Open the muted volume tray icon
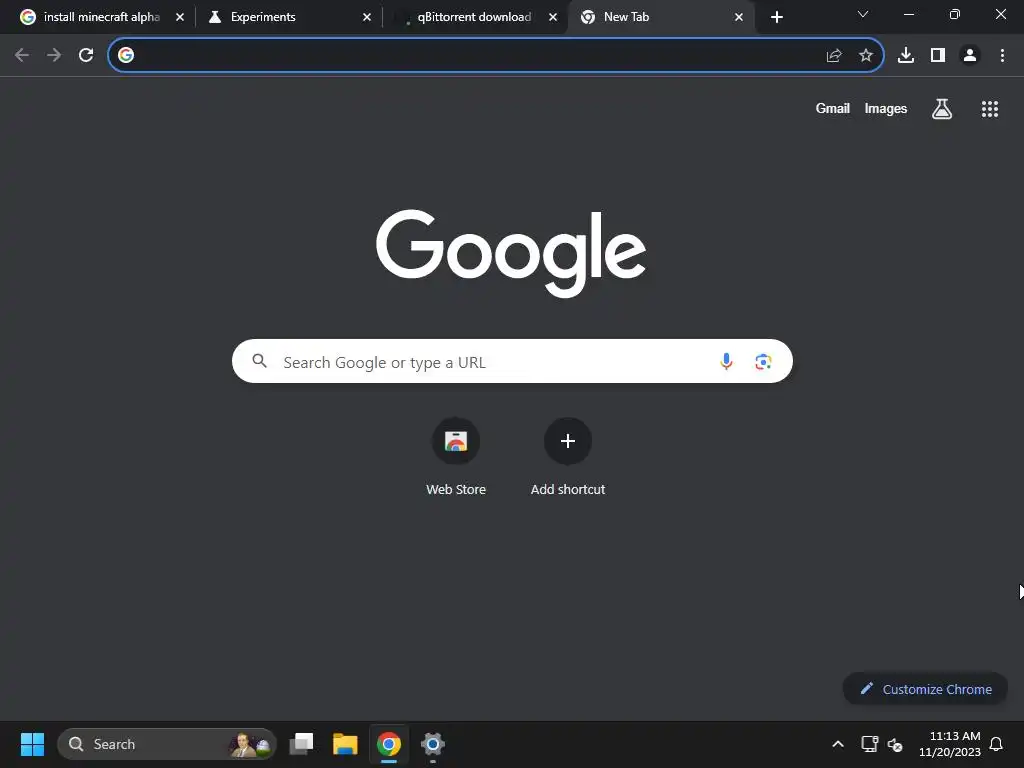This screenshot has width=1024, height=768. (x=895, y=744)
